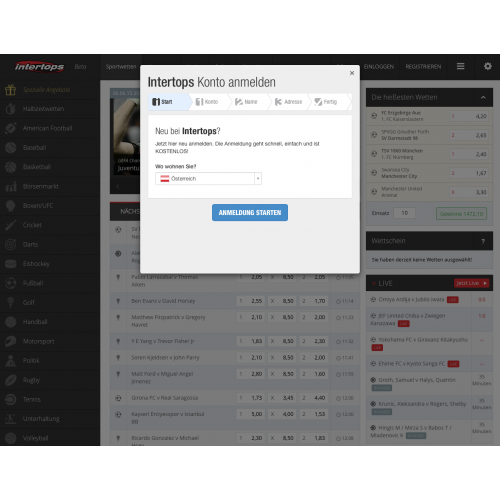The image size is (500, 500).
Task: Click the Golf sidebar icon
Action: pos(11,302)
